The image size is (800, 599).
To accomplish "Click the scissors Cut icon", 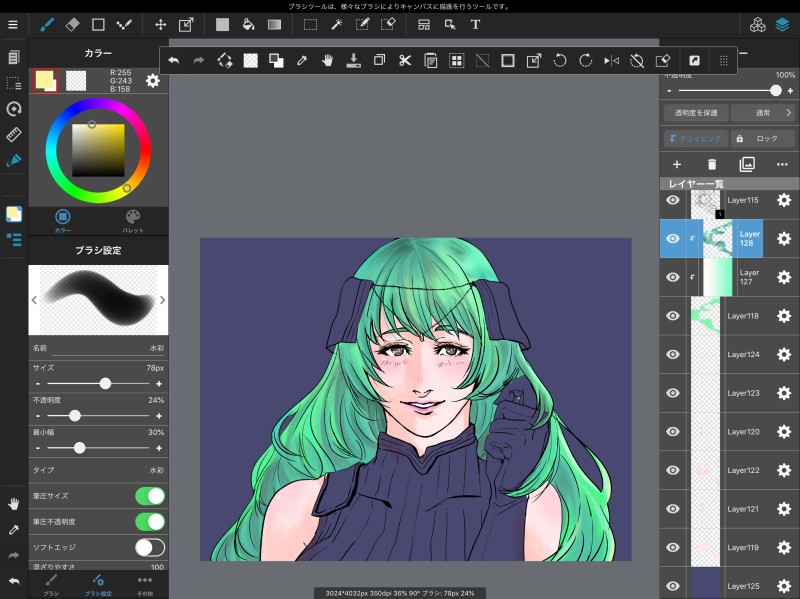I will click(x=405, y=61).
